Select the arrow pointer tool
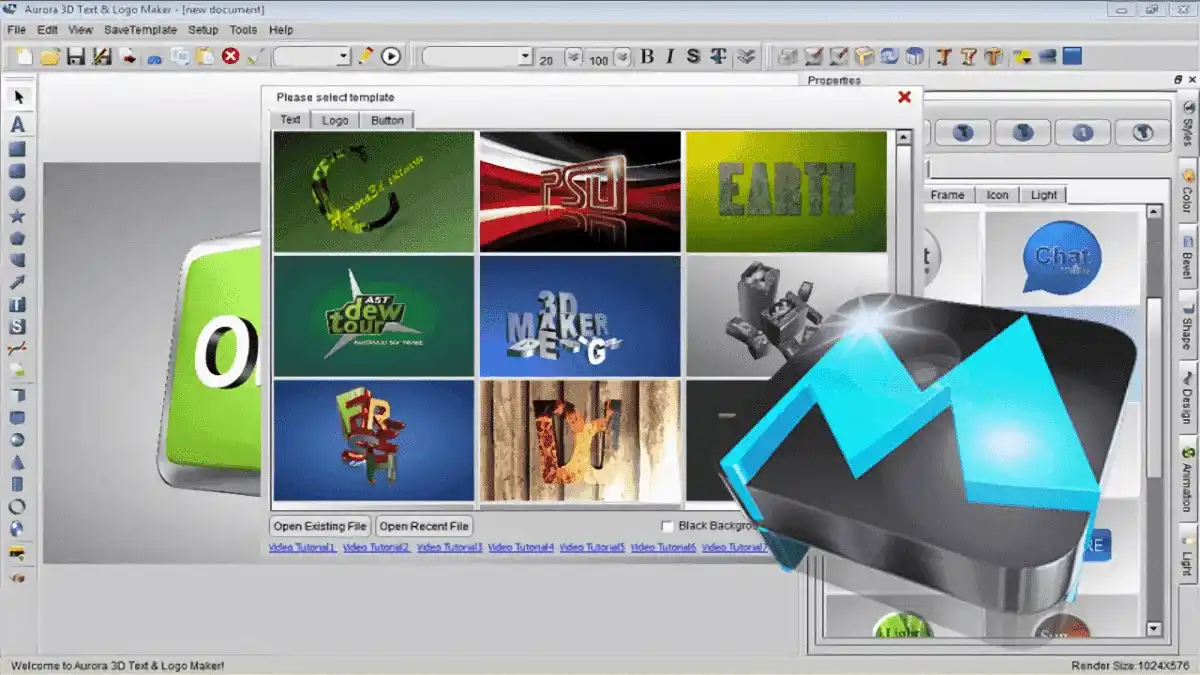 (18, 97)
